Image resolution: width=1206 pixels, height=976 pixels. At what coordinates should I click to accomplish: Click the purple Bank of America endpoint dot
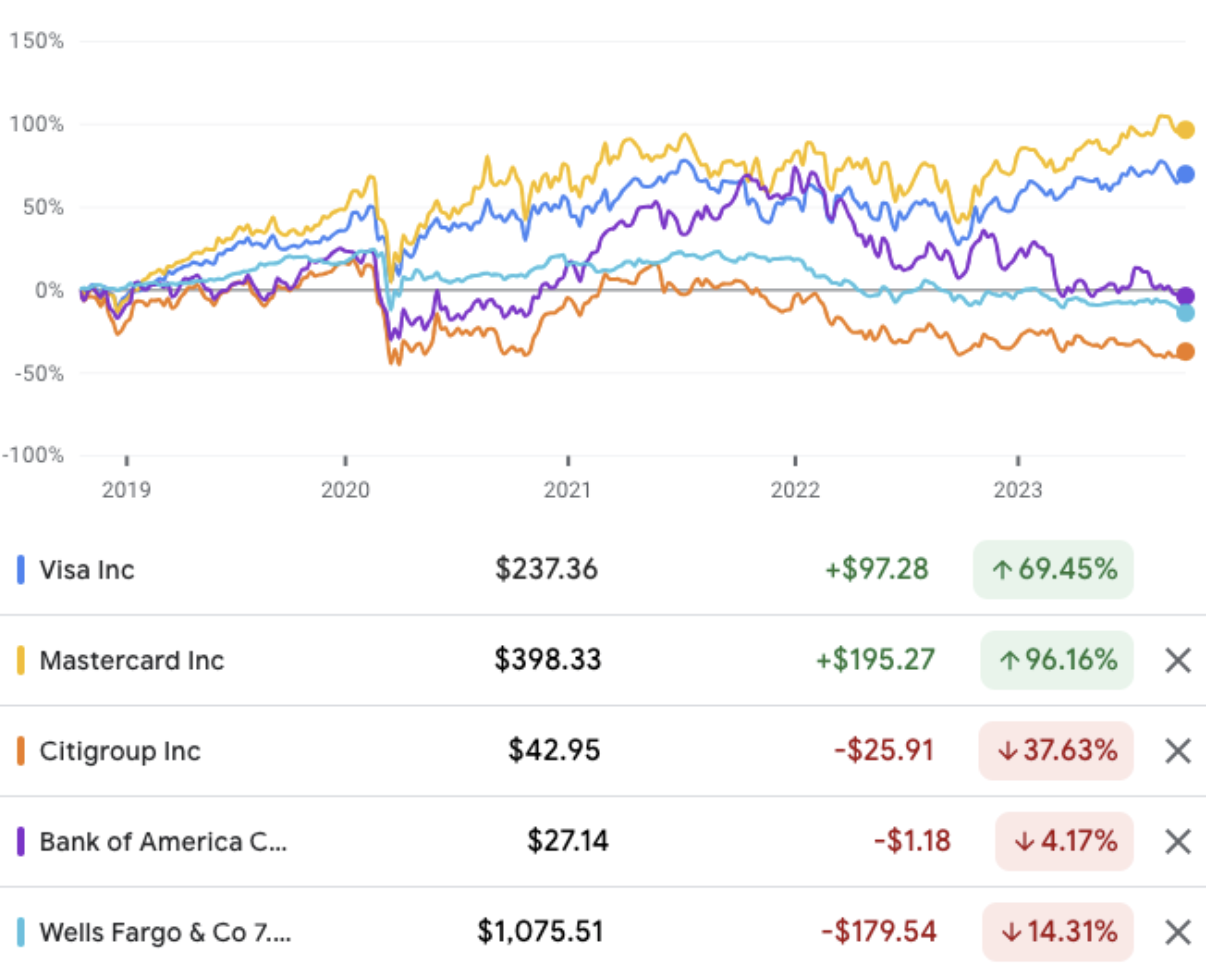1186,296
